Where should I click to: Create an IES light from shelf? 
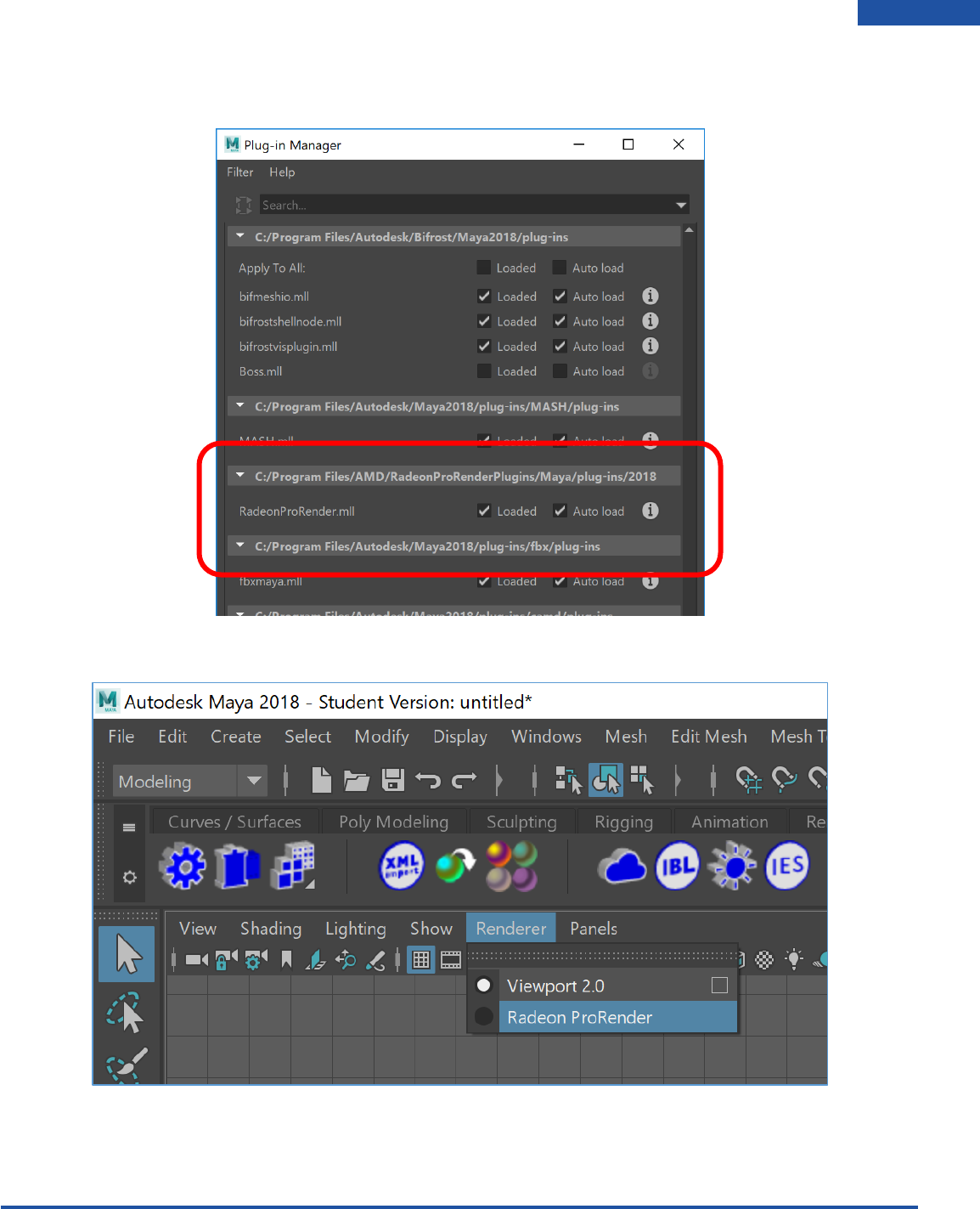pos(787,867)
